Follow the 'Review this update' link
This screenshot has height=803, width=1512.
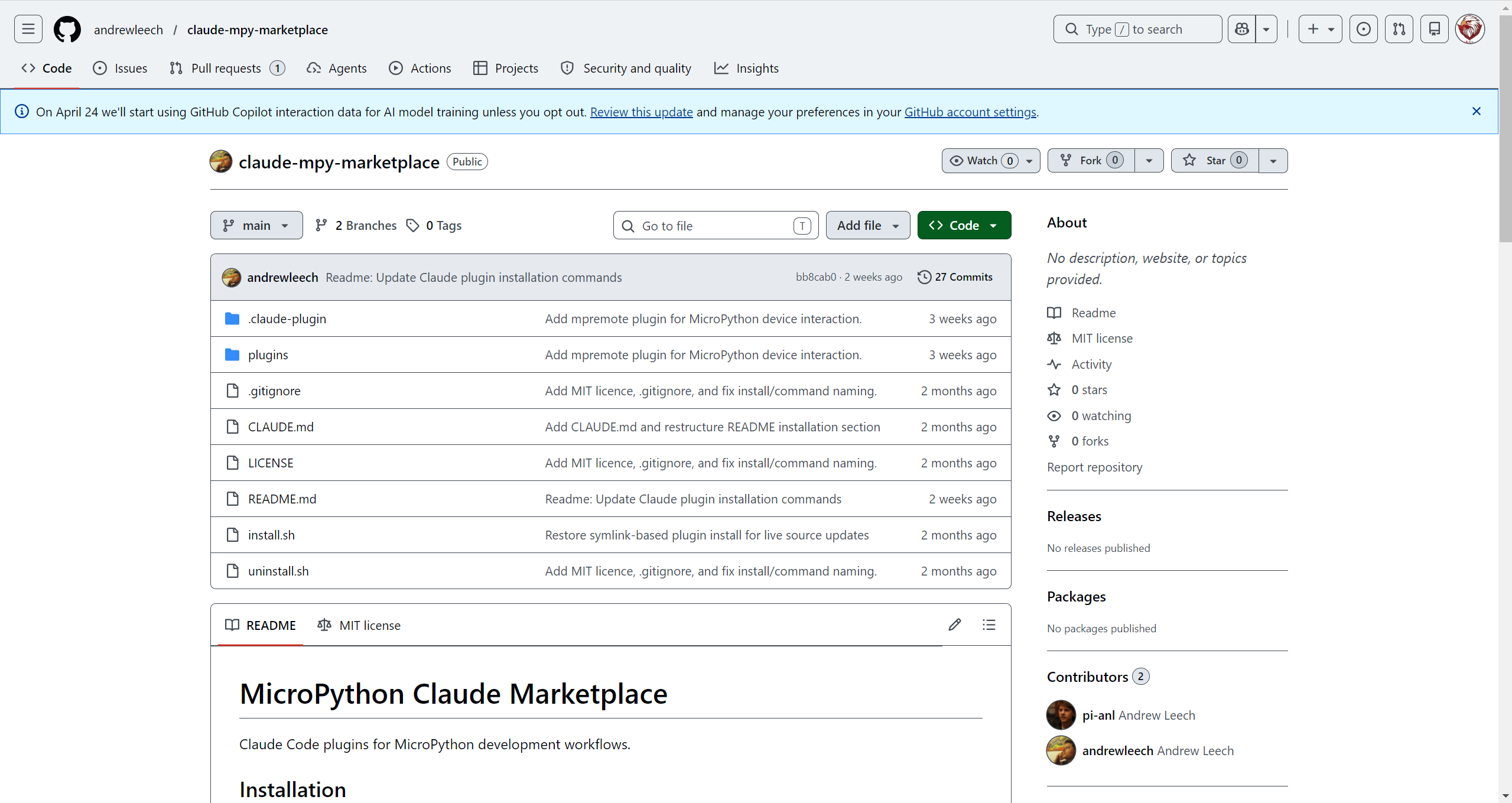point(641,112)
